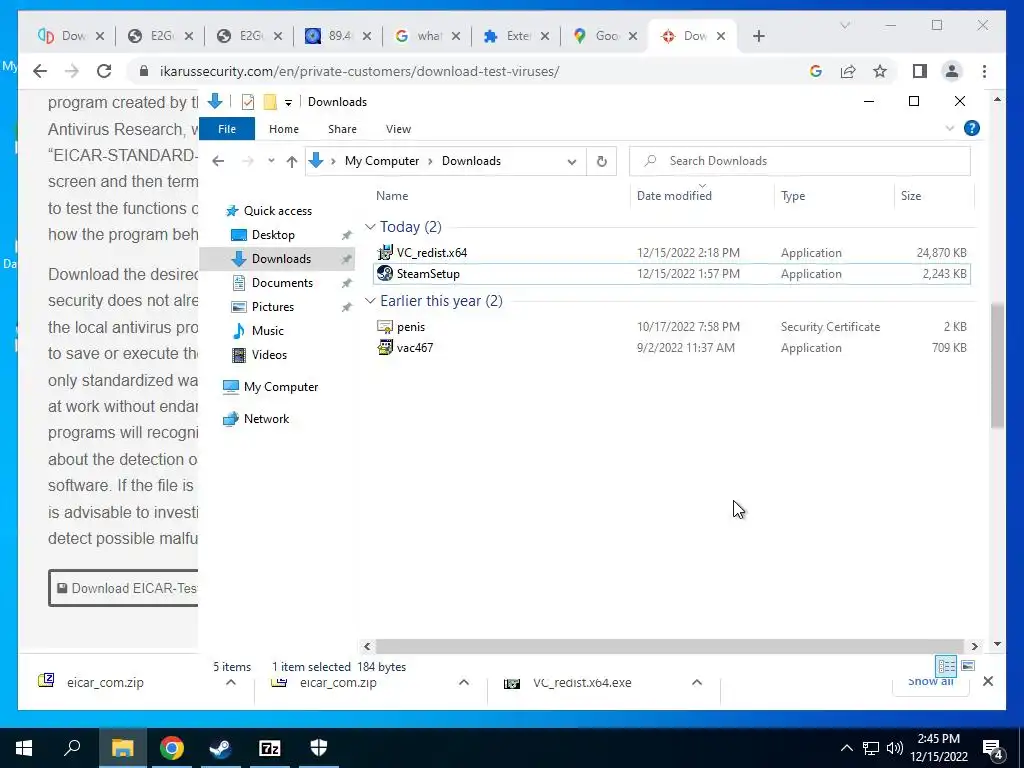Image resolution: width=1024 pixels, height=768 pixels.
Task: Select Documents in navigation pane
Action: pyautogui.click(x=282, y=283)
